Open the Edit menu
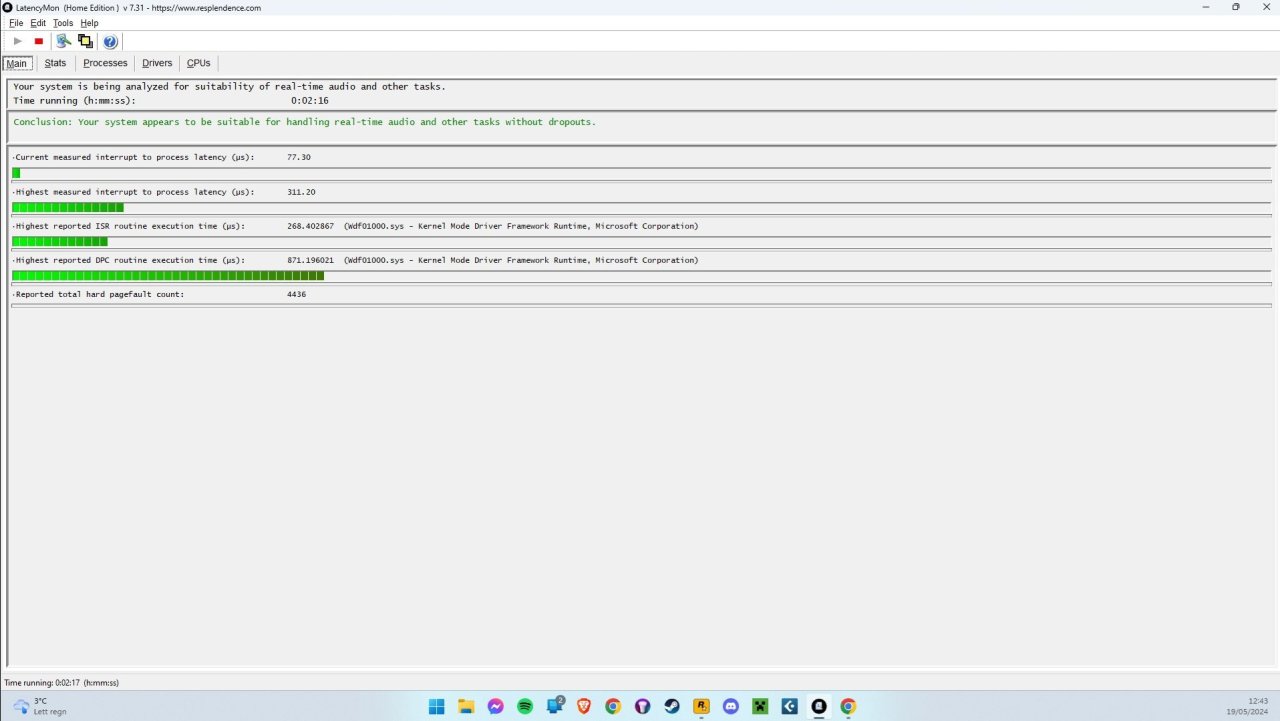Viewport: 1280px width, 721px height. (x=38, y=23)
